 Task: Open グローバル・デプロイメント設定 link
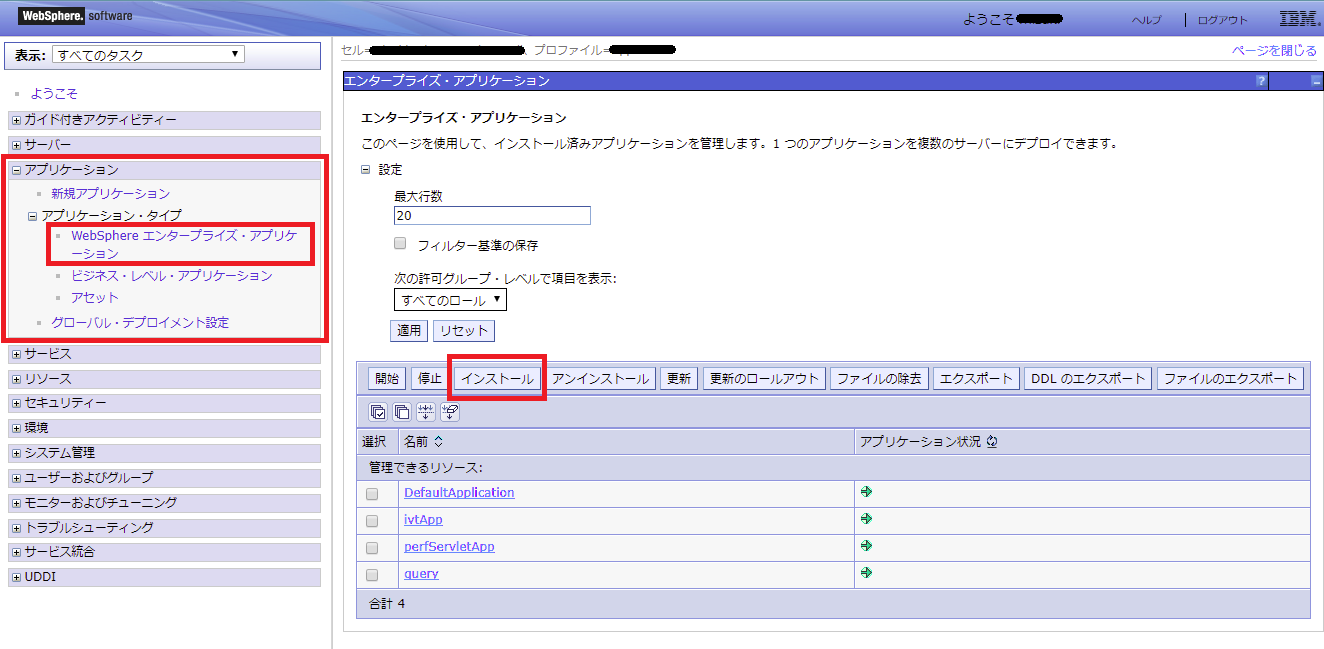click(x=140, y=322)
